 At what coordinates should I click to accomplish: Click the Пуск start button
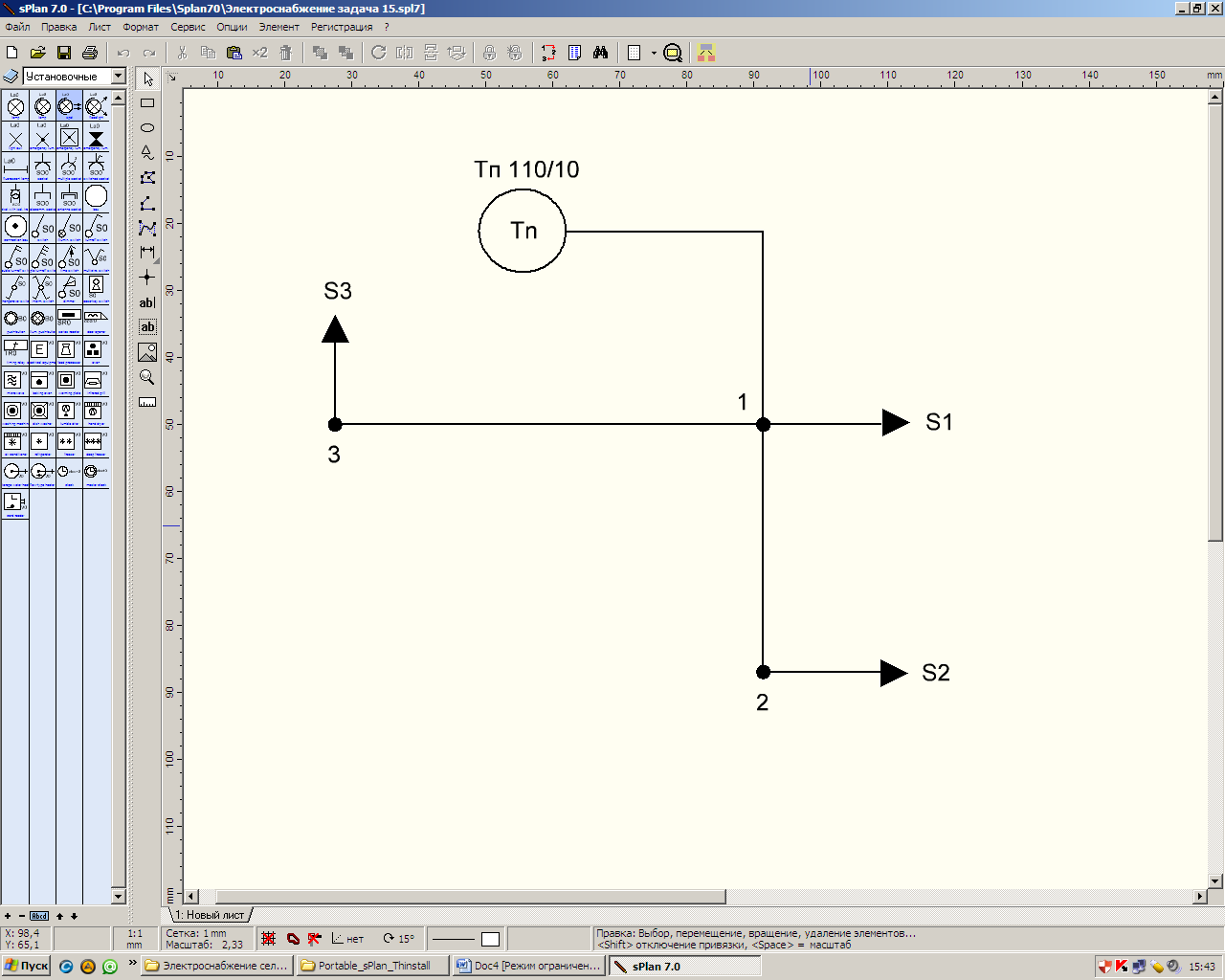(x=26, y=966)
